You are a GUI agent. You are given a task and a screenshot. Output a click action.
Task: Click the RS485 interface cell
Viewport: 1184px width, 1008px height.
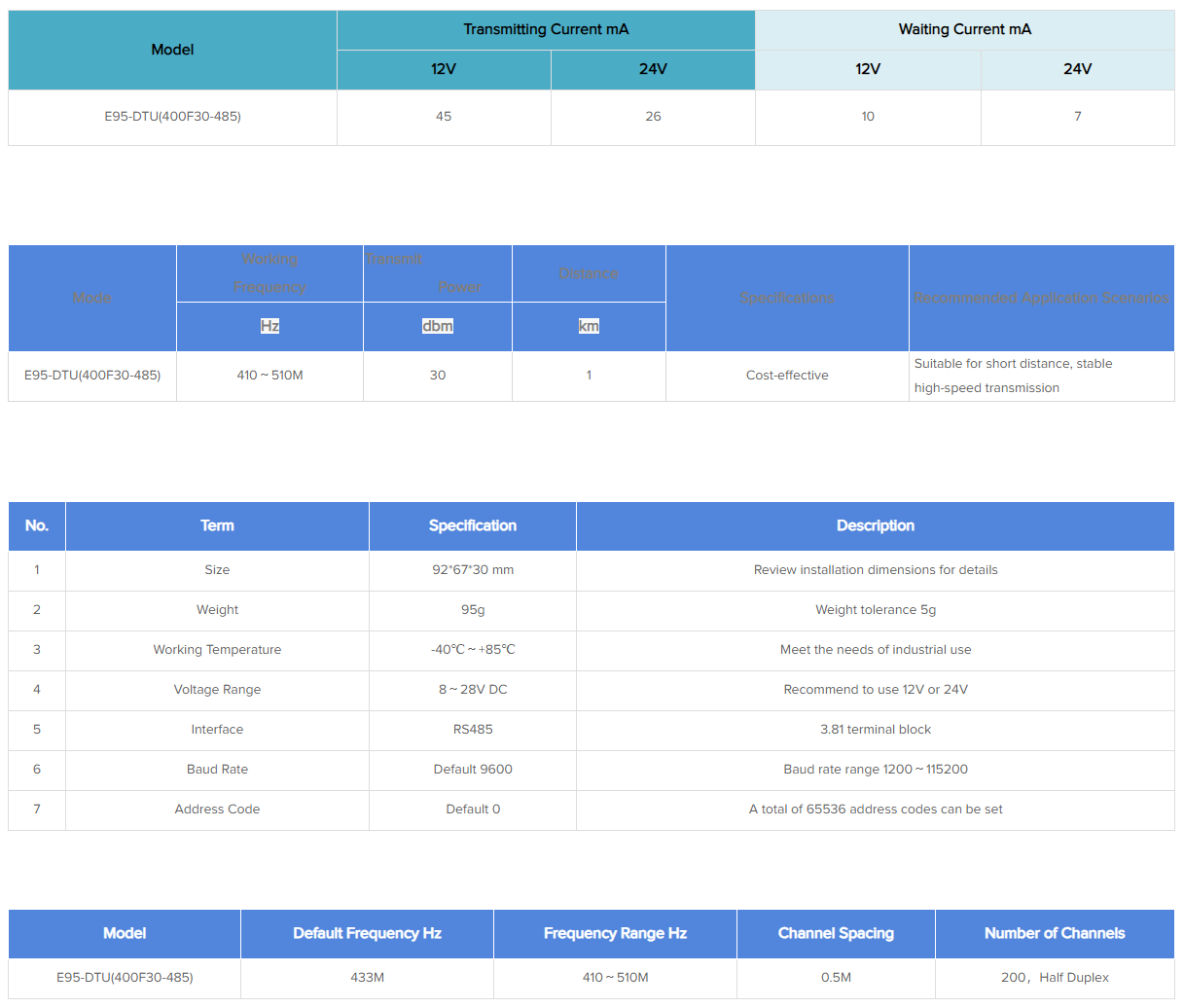pyautogui.click(x=473, y=730)
